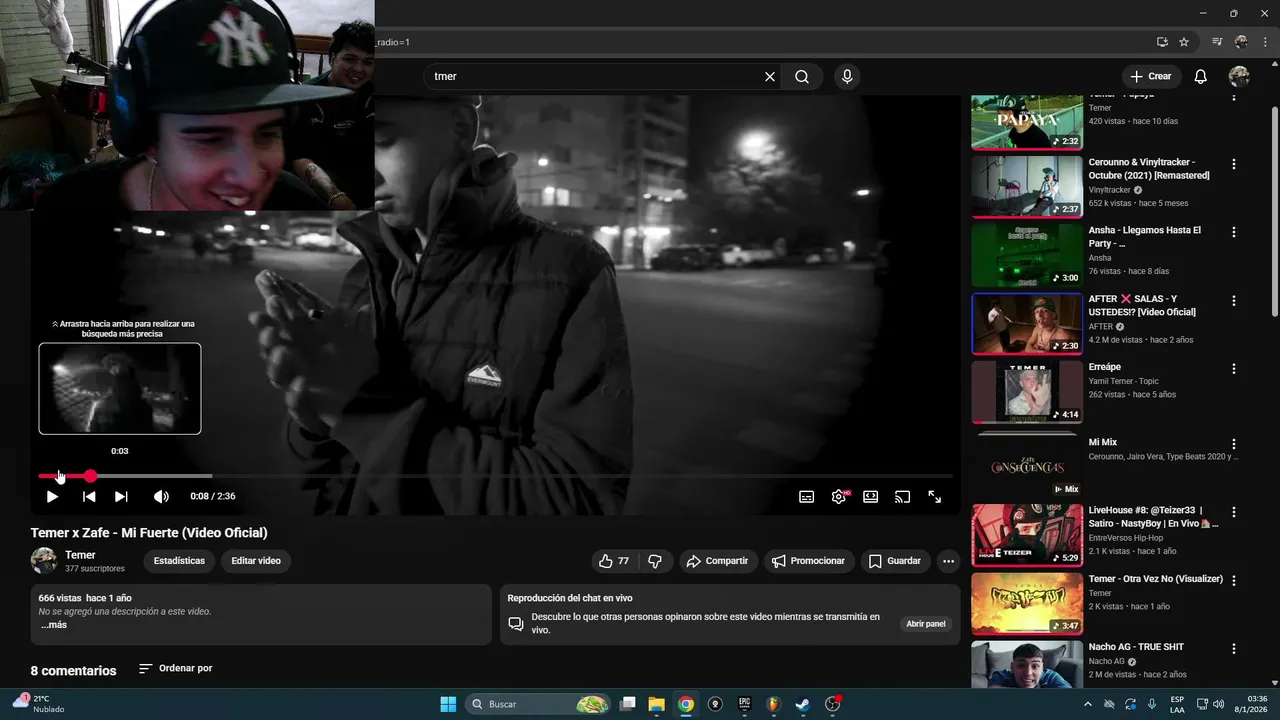Play AFTER SALAS Y USTEDES video
This screenshot has height=720, width=1280.
point(1027,323)
